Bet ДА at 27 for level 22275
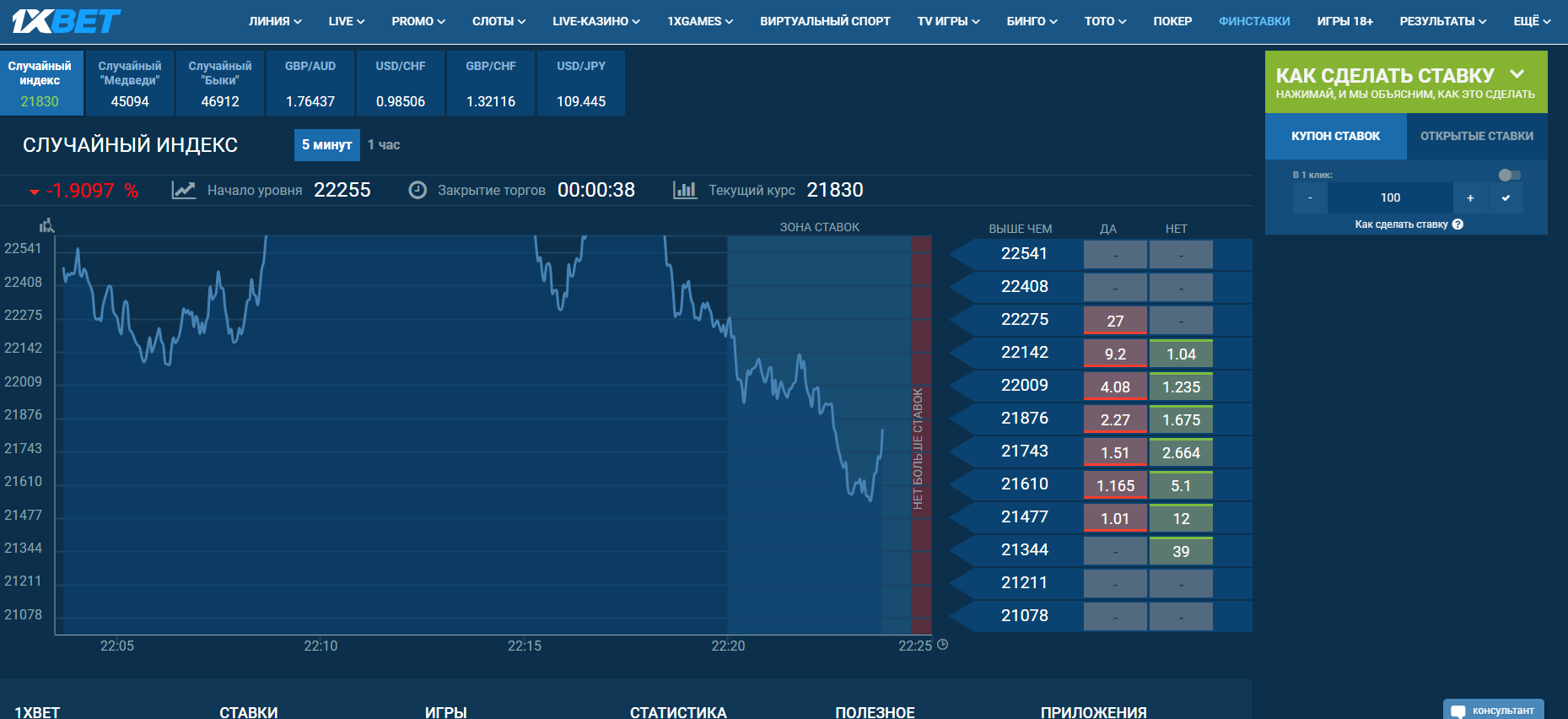This screenshot has height=719, width=1568. pyautogui.click(x=1115, y=321)
